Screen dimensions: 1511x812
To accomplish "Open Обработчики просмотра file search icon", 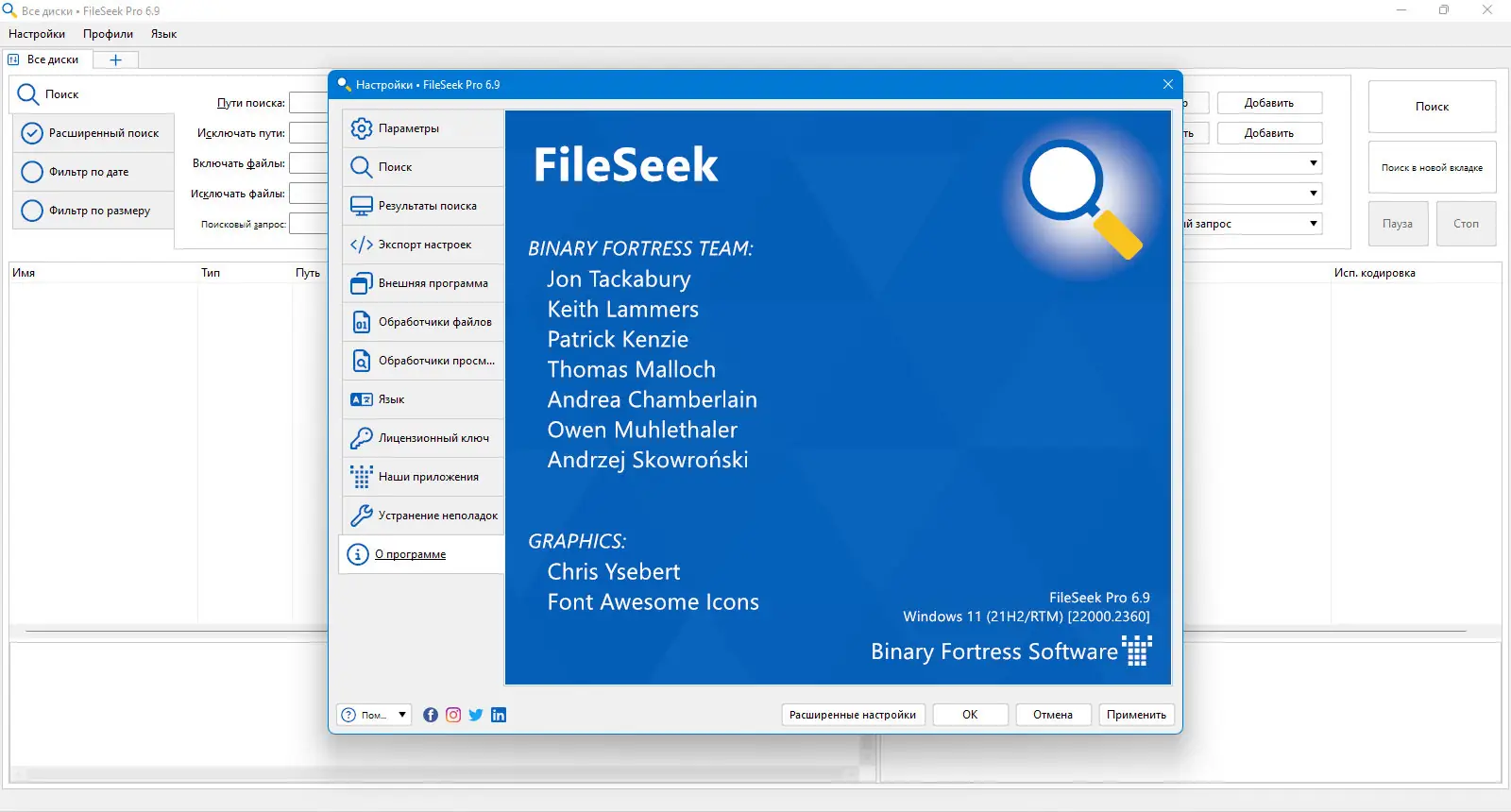I will 362,361.
